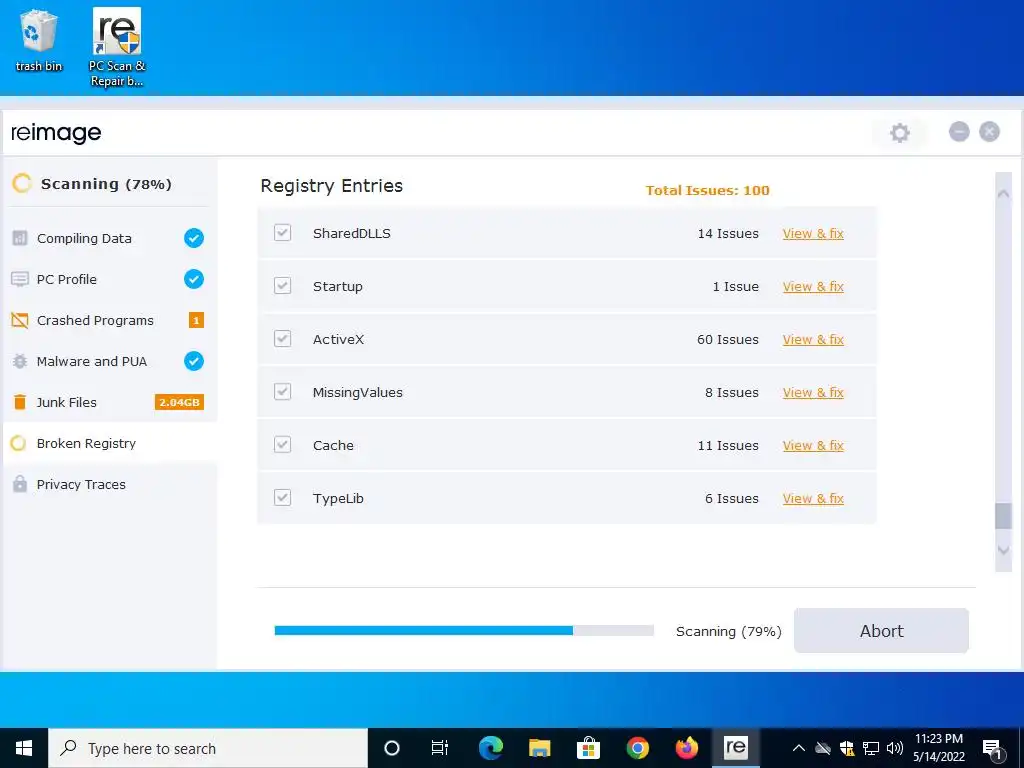The image size is (1024, 768).
Task: Open the Windows Start menu
Action: point(24,748)
